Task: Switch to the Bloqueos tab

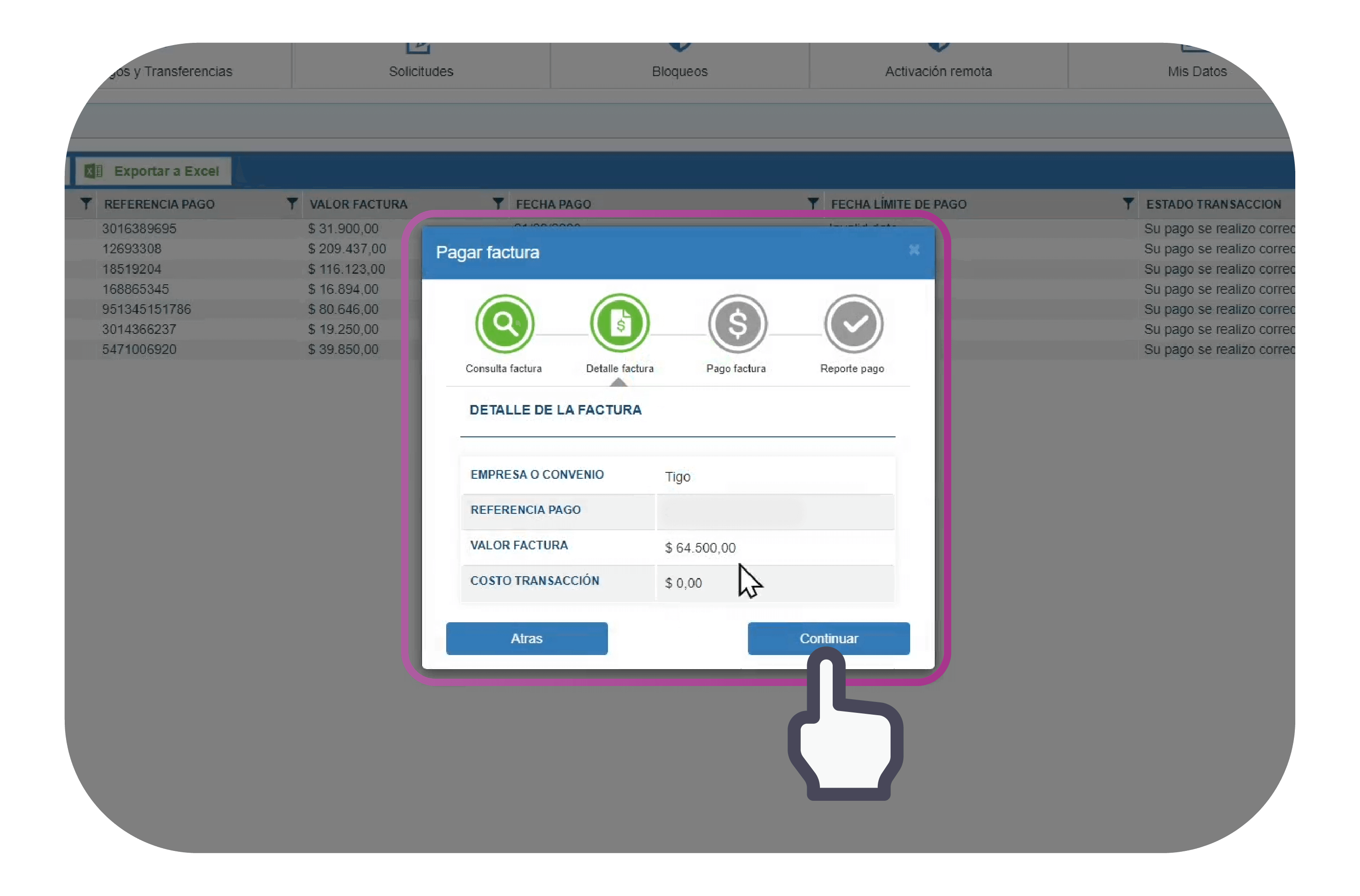Action: [679, 71]
